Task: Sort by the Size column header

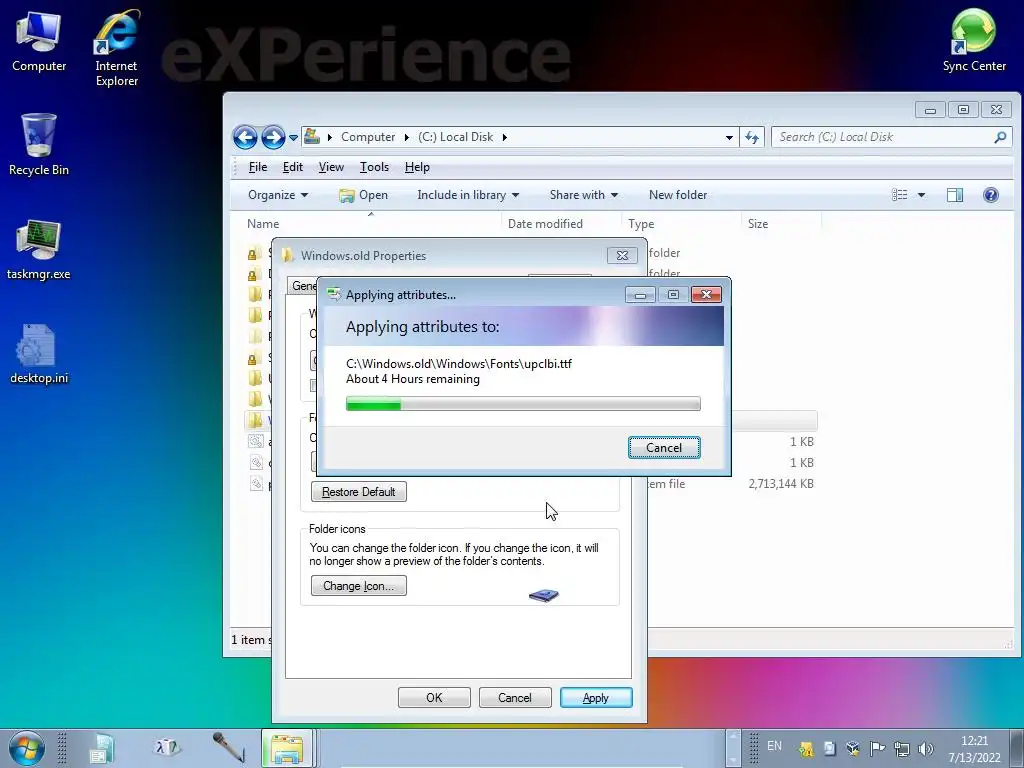Action: (x=781, y=223)
